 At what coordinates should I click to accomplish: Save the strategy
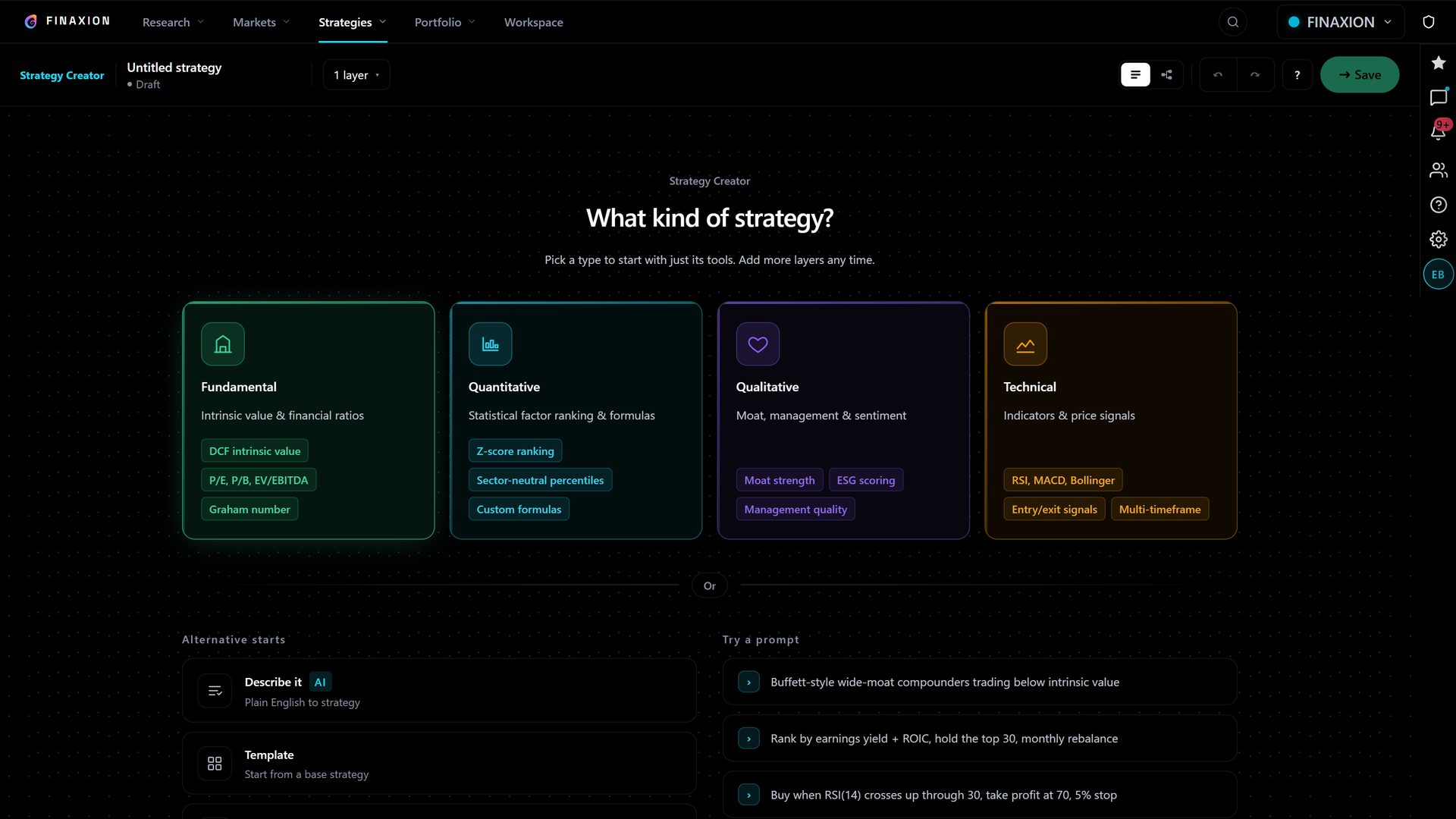pyautogui.click(x=1360, y=75)
